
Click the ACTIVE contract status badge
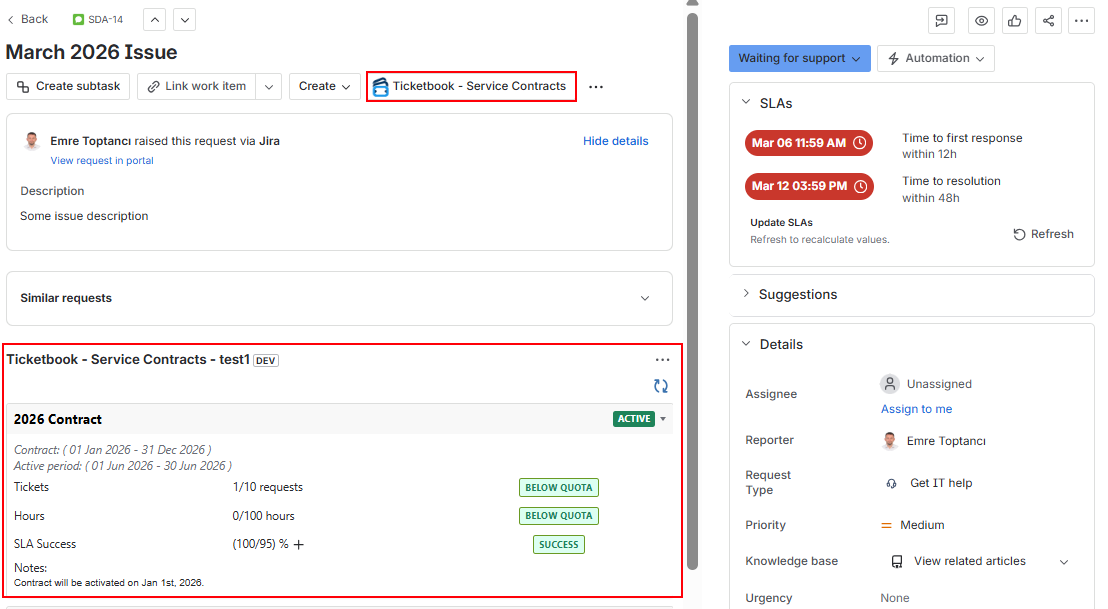[x=634, y=419]
